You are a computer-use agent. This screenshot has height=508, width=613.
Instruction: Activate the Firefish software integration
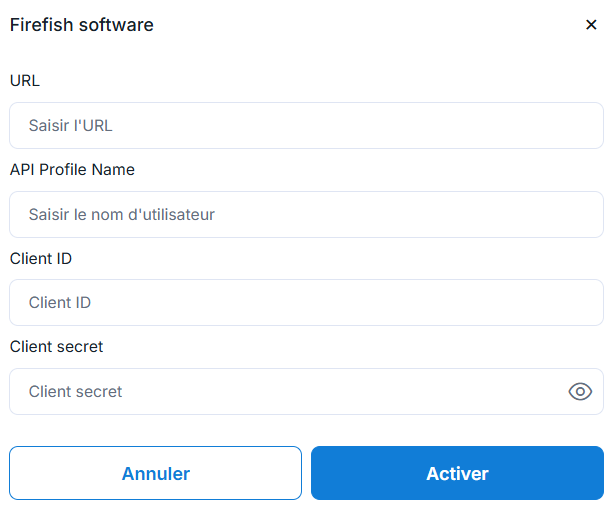[x=457, y=473]
